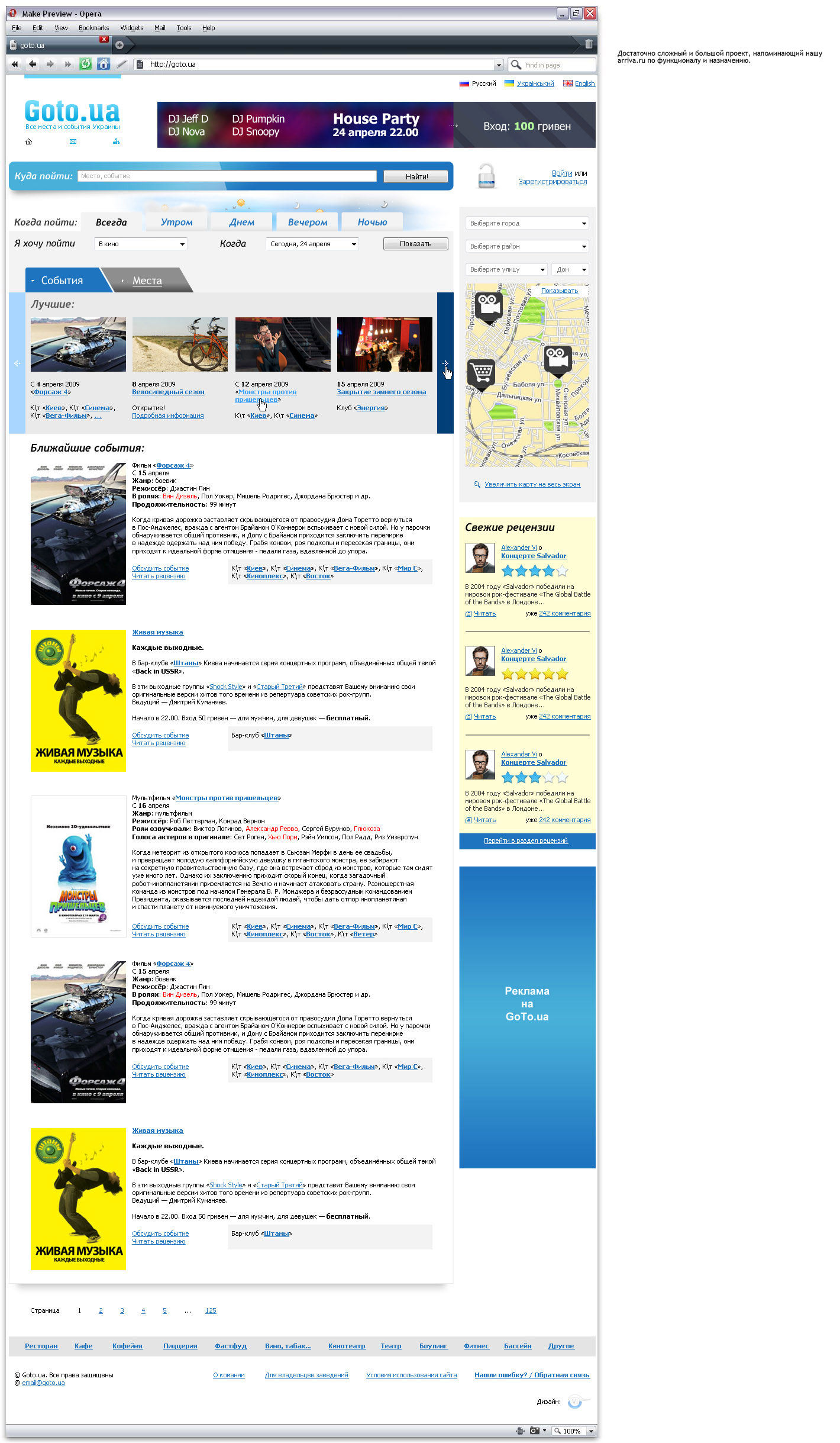Expand the 'Выберите город' dropdown
Viewport: 840px width, 1443px height.
click(x=527, y=223)
